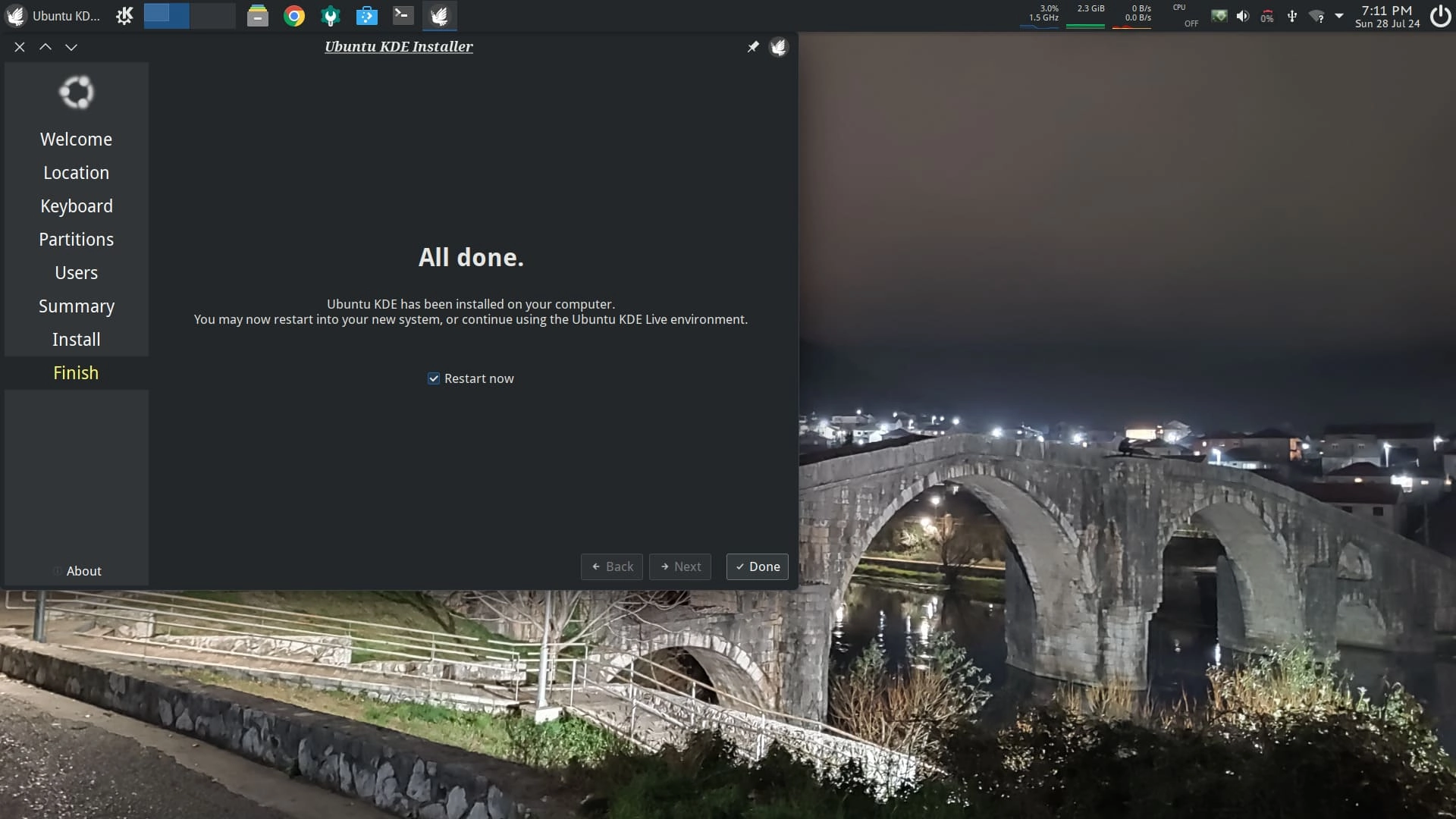Switch to the first virtual desktop pager

coord(166,15)
